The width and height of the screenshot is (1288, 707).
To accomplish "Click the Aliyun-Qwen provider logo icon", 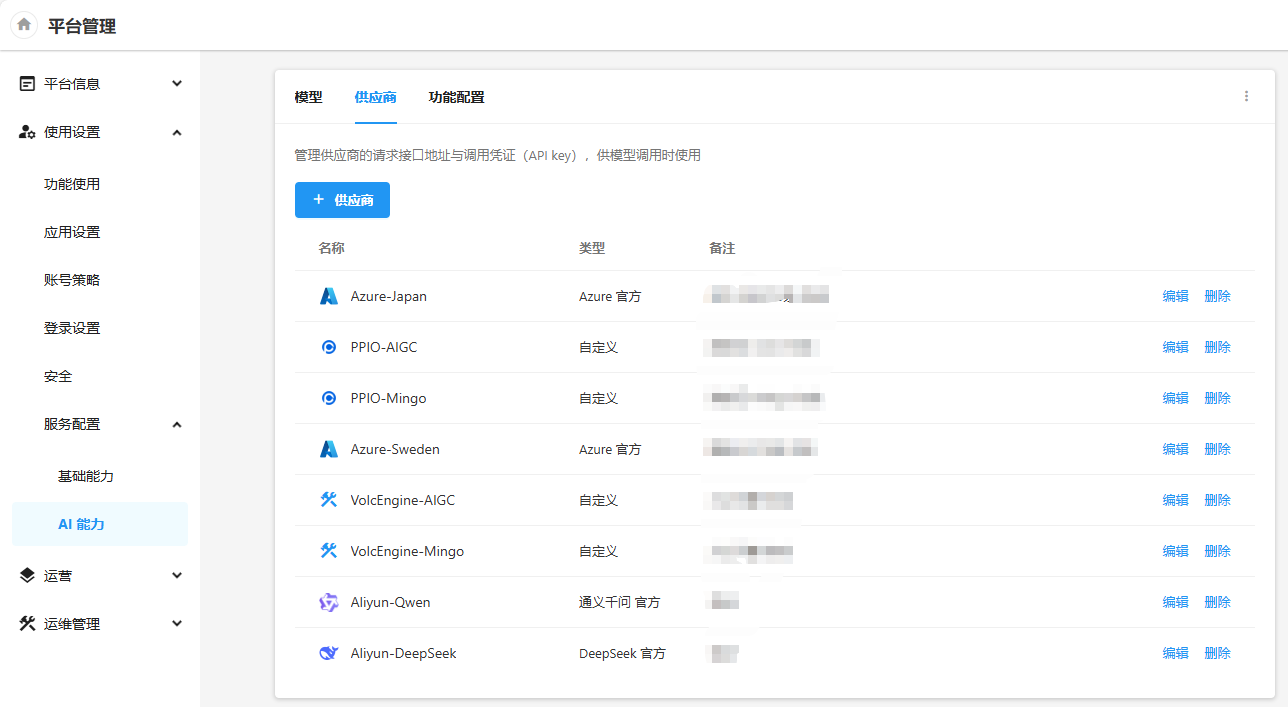I will click(329, 602).
